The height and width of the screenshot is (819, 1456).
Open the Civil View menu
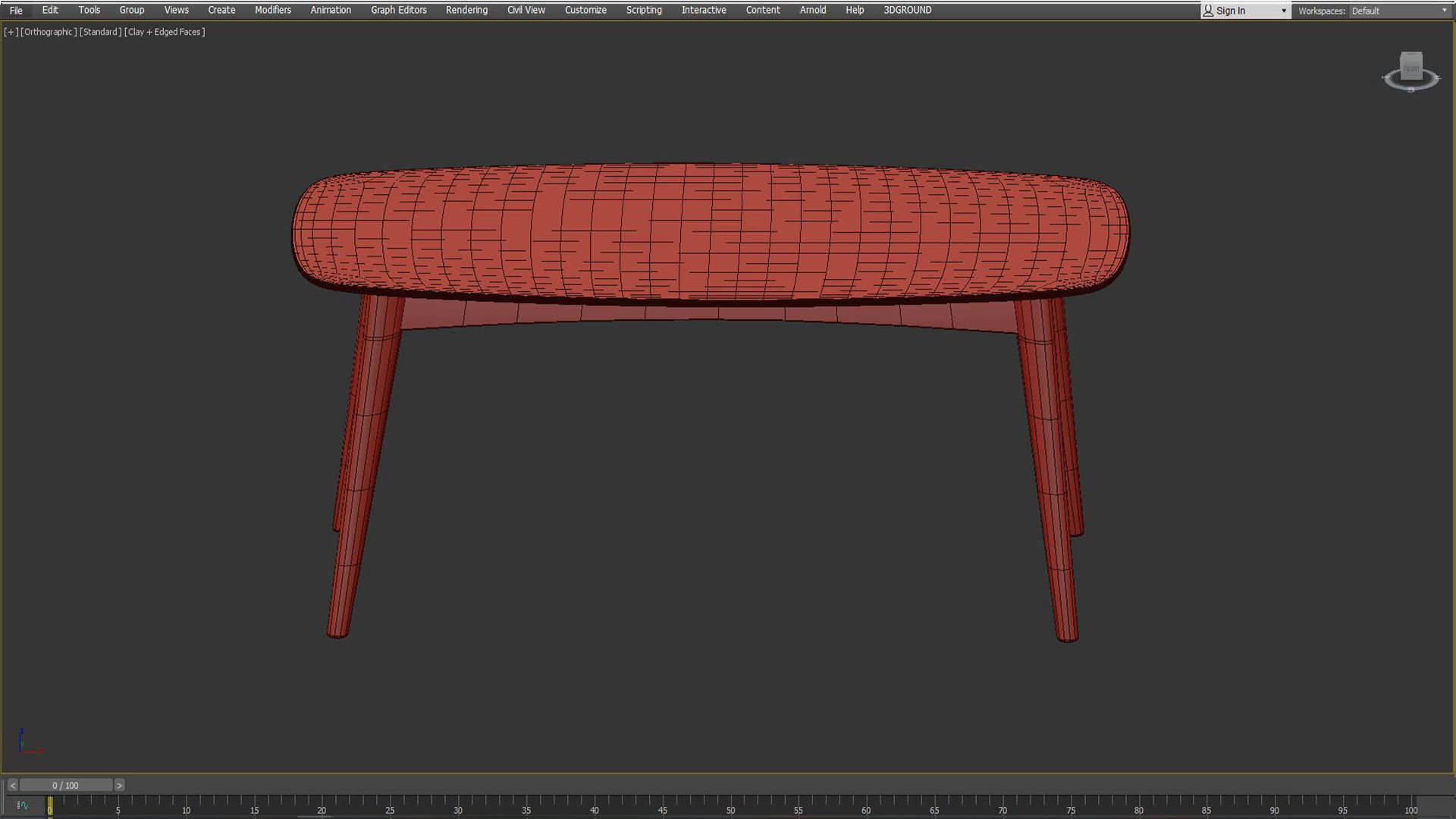pyautogui.click(x=526, y=10)
